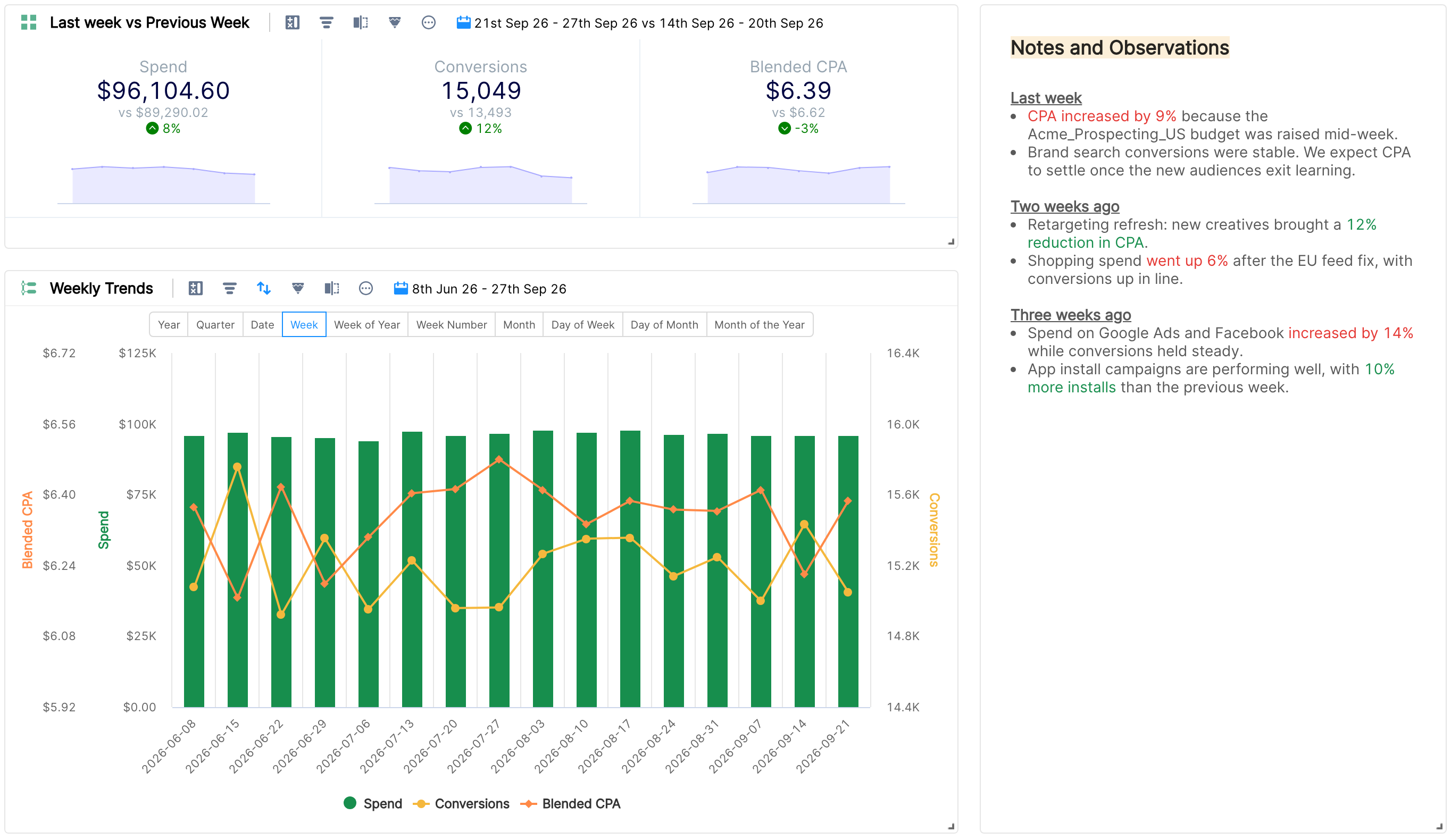Screen dimensions: 1451x840
Task: Open calendar for 21st Sep 26 date range
Action: pyautogui.click(x=463, y=22)
